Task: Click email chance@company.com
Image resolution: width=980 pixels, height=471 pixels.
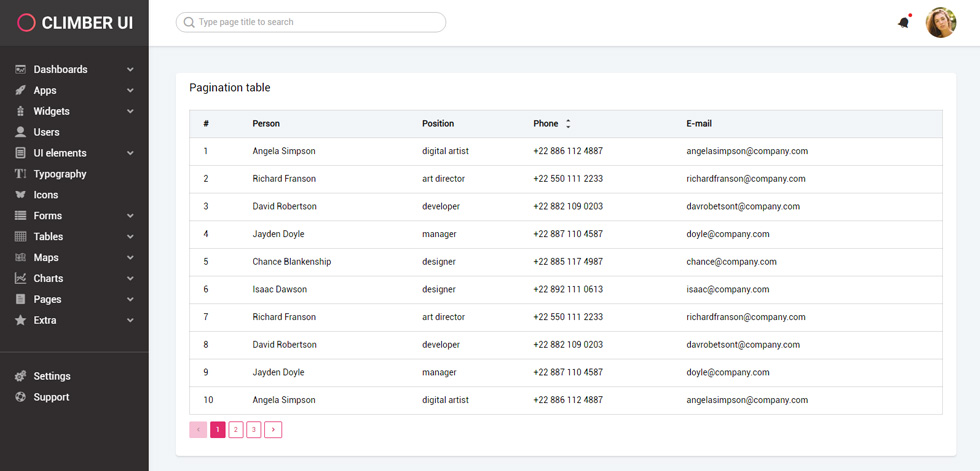Action: (x=731, y=262)
